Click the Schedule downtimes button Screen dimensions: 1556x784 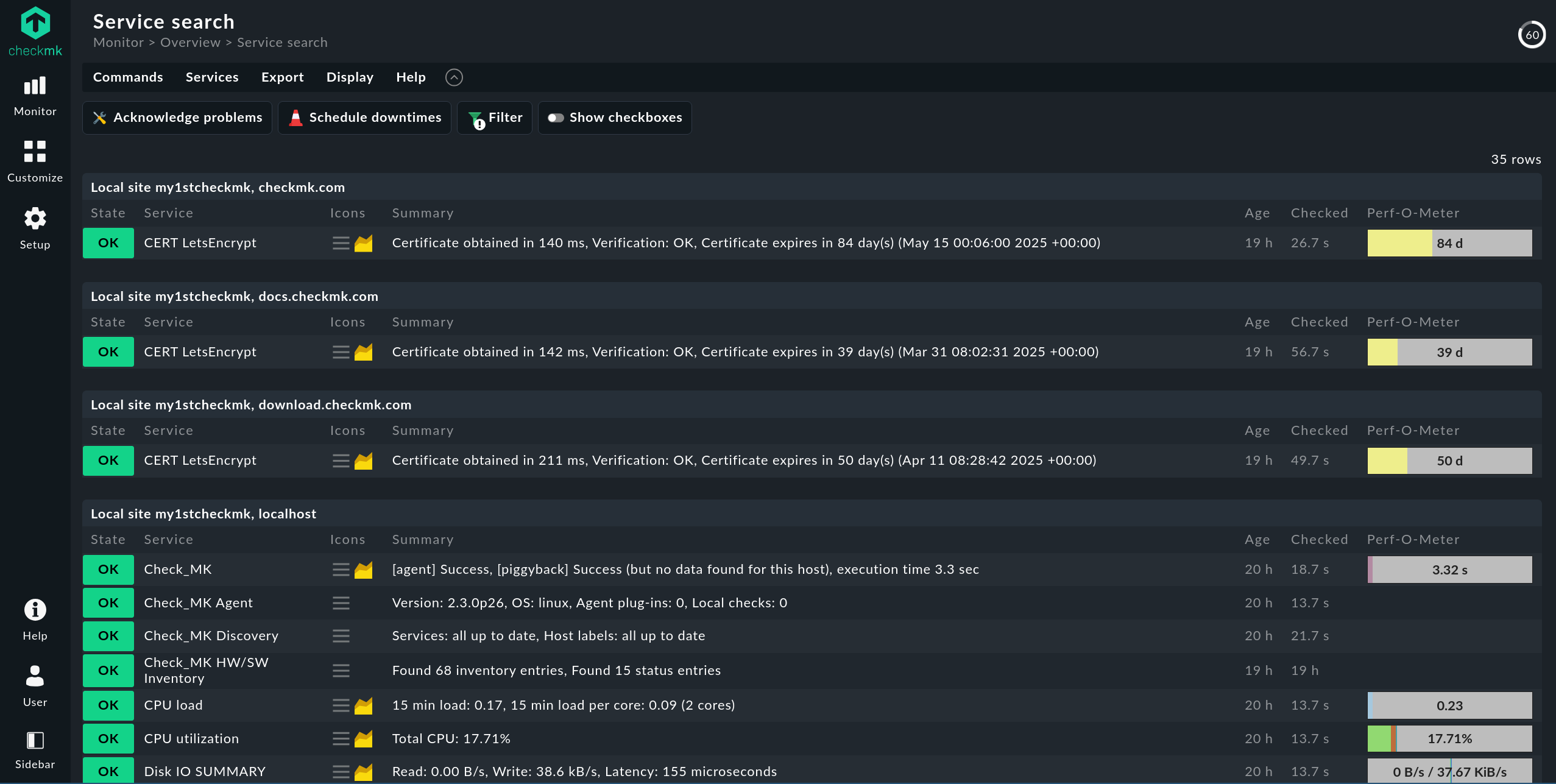click(364, 118)
